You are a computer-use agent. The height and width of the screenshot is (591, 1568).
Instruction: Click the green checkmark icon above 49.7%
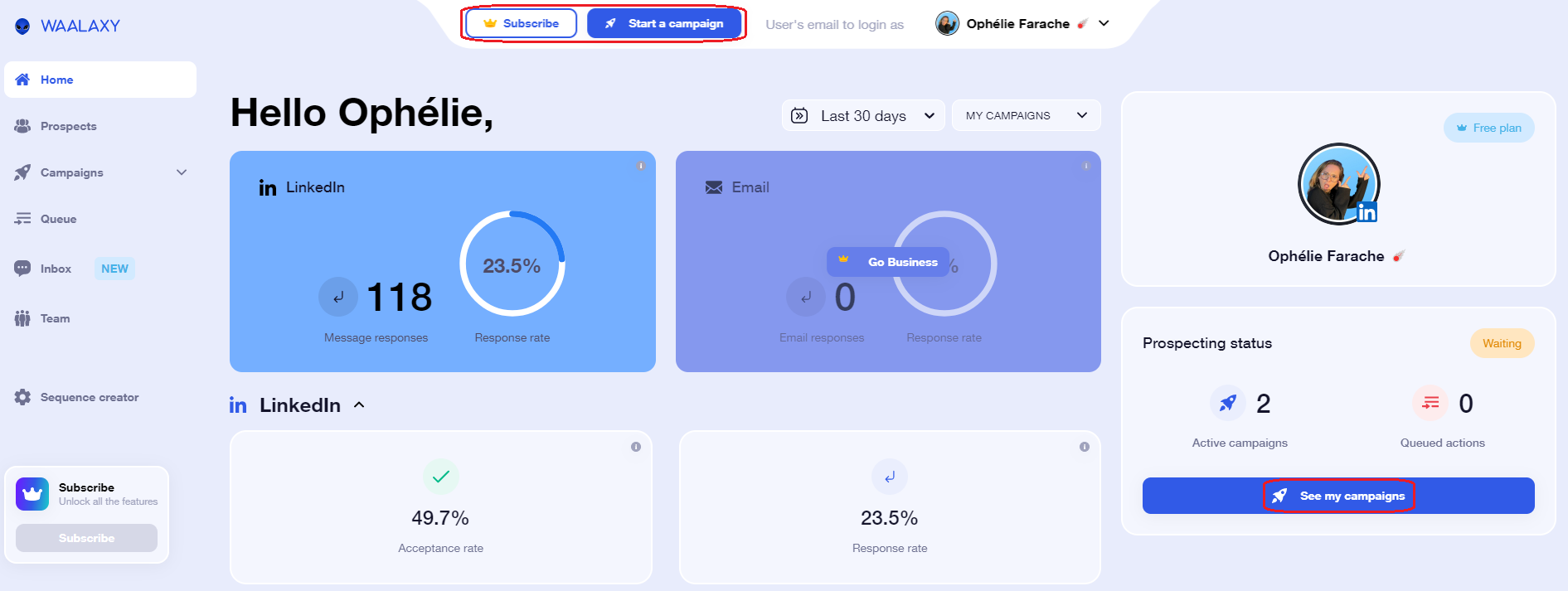click(x=441, y=477)
